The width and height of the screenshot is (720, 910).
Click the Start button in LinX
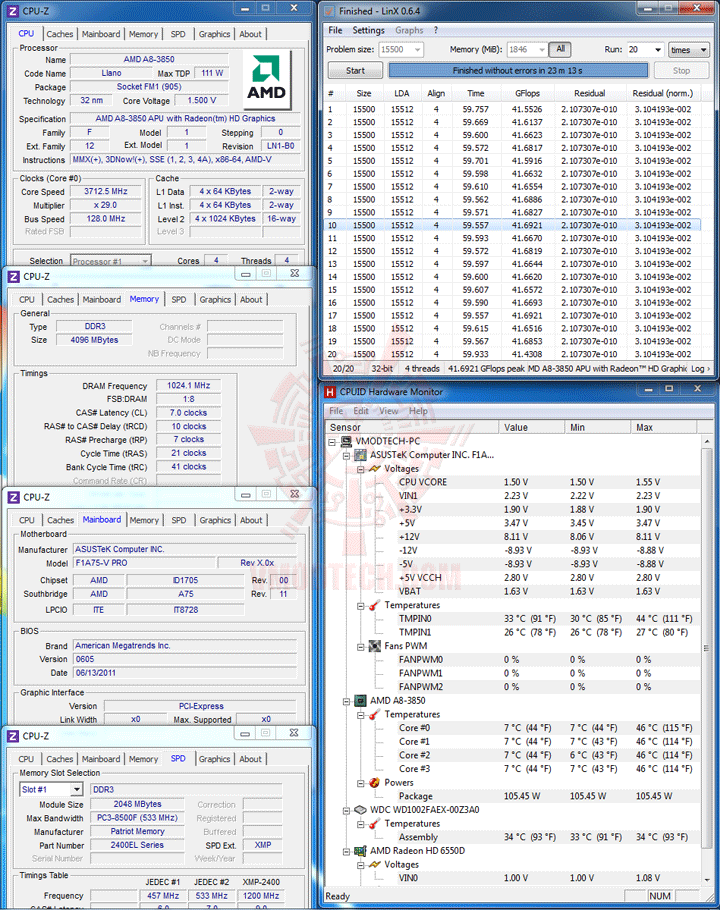click(355, 70)
